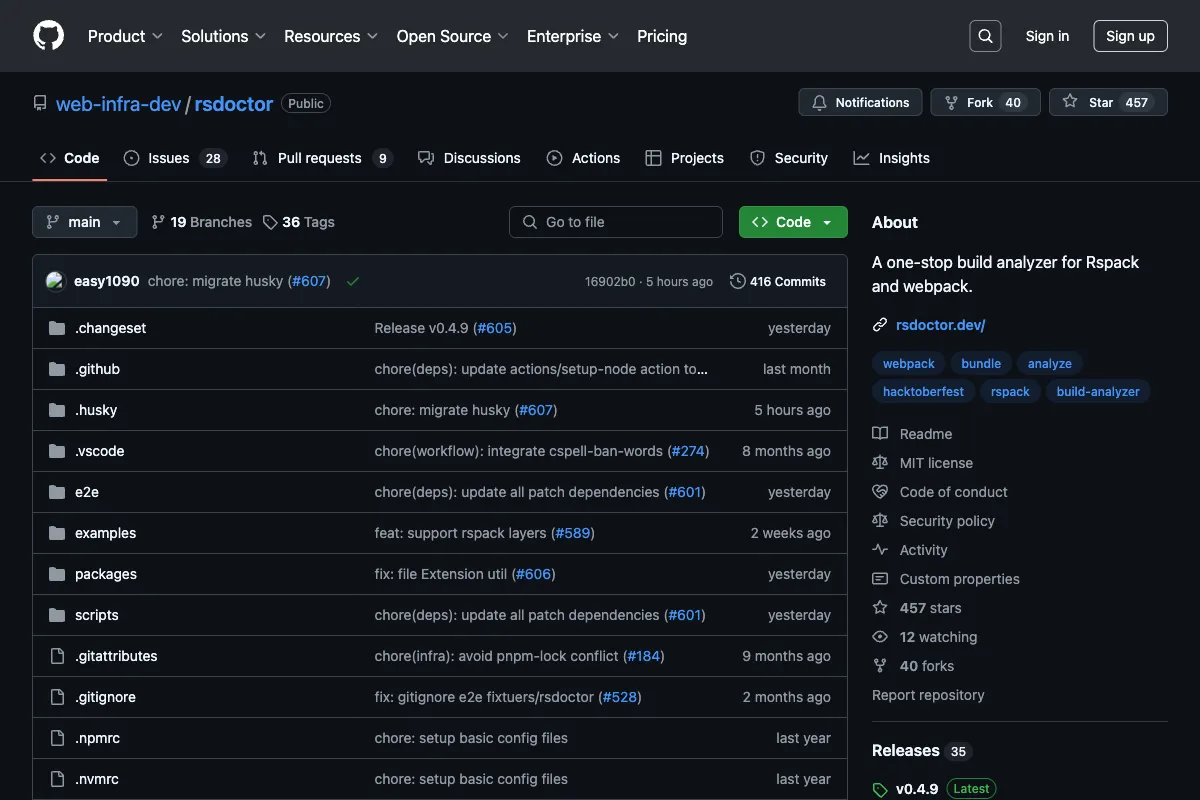Expand the Solutions menu
Screen dimensions: 1200x800
[223, 36]
